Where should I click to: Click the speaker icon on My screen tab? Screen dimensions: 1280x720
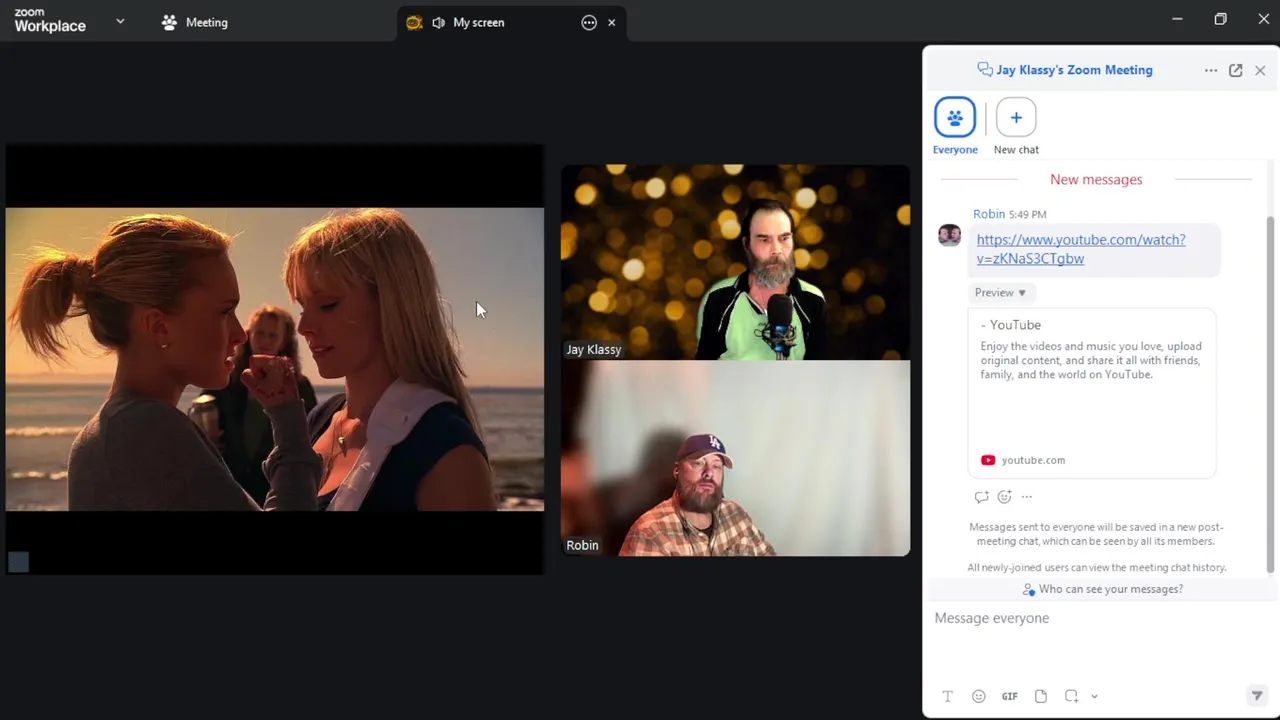click(x=438, y=22)
